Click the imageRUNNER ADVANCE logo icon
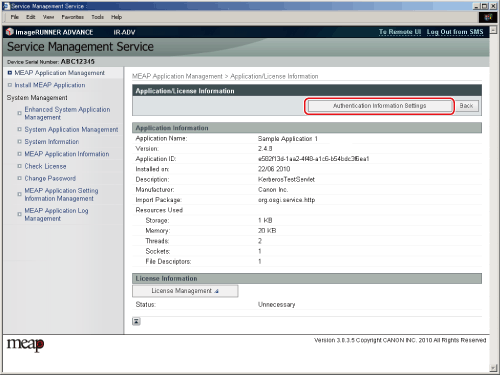Screen dimensions: 500x375 10,32
